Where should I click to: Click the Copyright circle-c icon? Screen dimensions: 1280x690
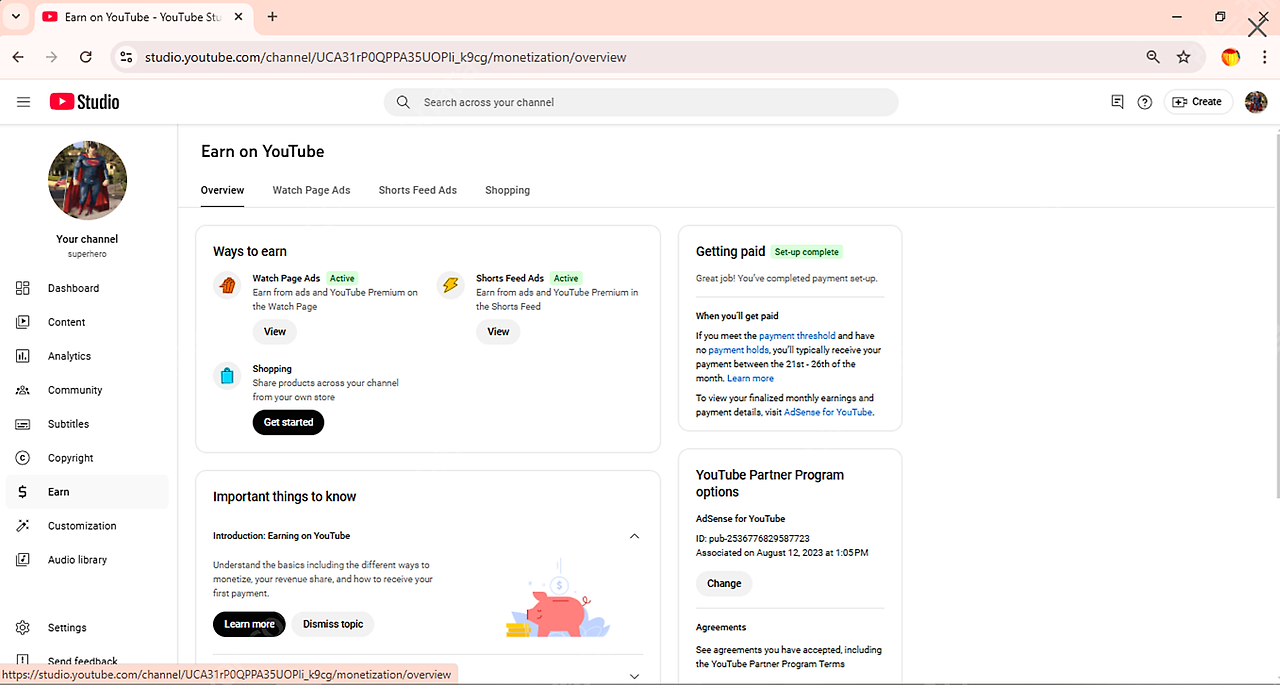pos(23,458)
